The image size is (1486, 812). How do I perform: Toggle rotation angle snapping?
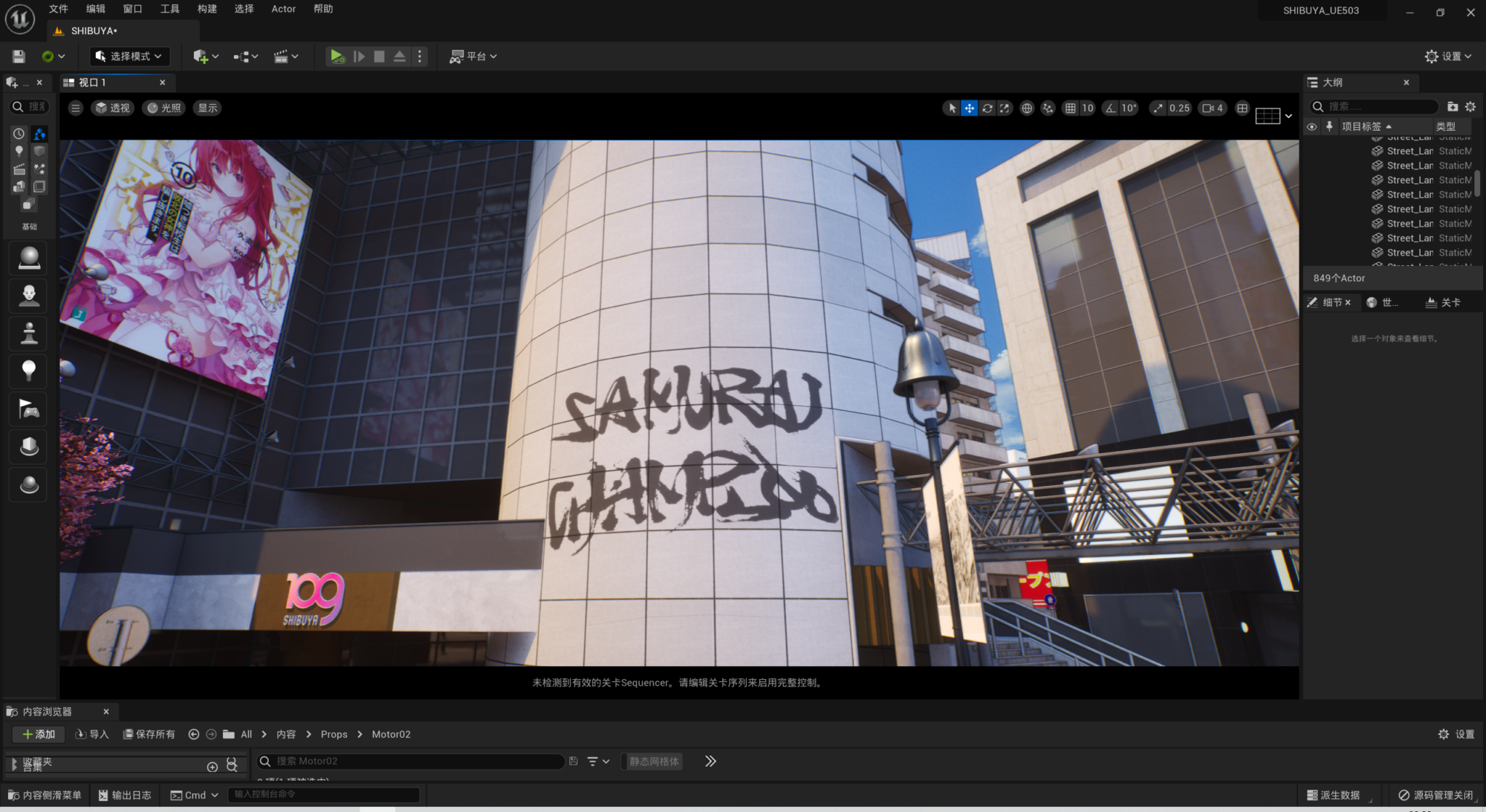tap(1110, 108)
